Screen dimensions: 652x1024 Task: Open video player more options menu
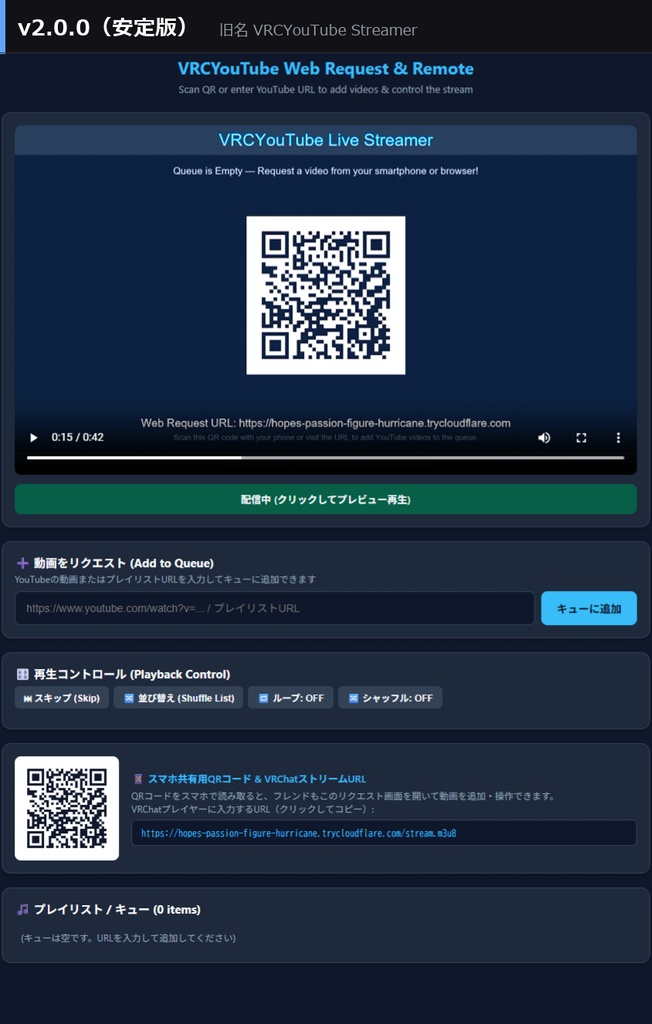[x=618, y=438]
